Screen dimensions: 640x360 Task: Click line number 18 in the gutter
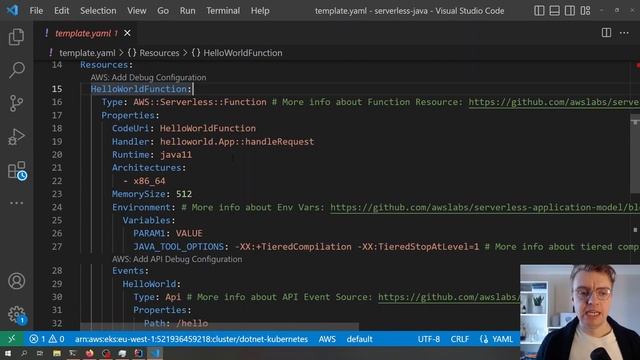[57, 128]
